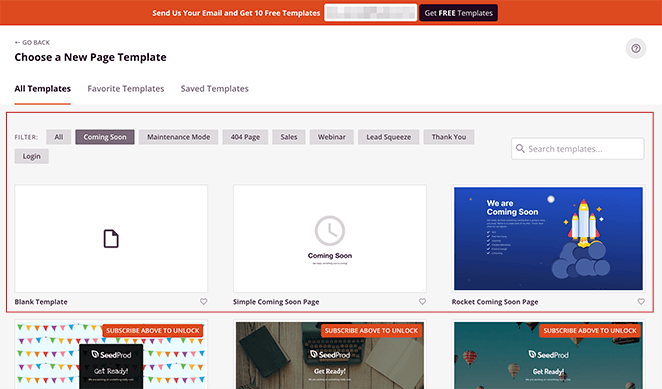
Task: Open the Favorite Templates tab
Action: [x=126, y=89]
